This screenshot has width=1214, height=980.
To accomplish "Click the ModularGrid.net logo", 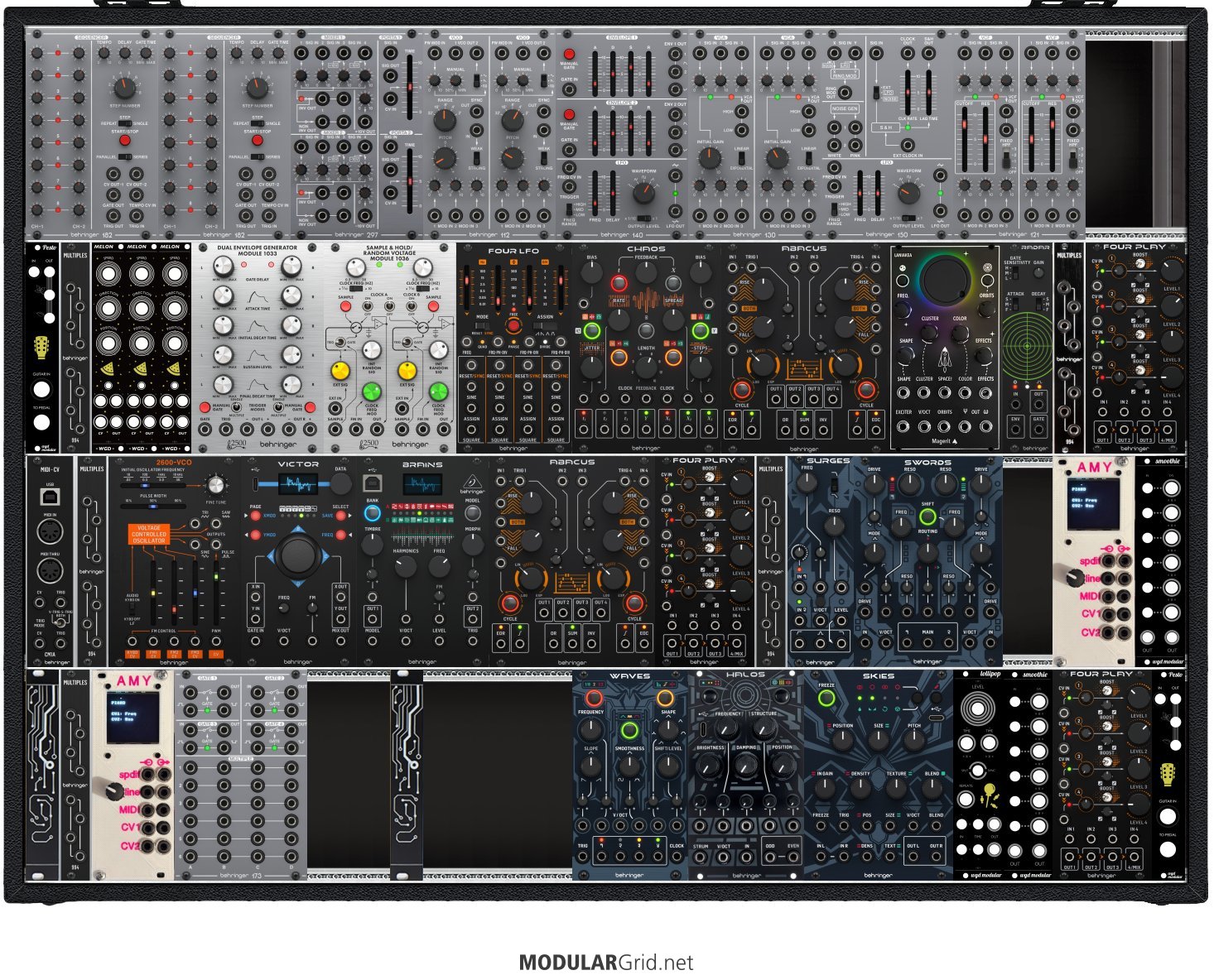I will [606, 963].
